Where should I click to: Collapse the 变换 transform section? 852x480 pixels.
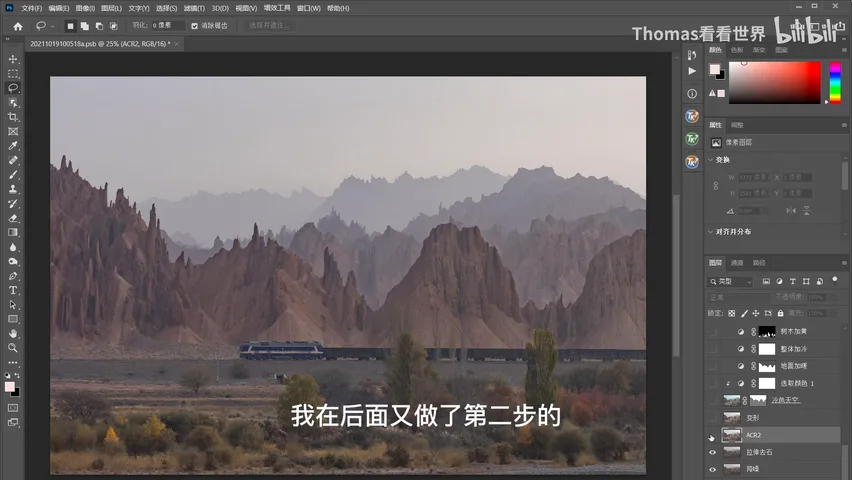tap(711, 160)
